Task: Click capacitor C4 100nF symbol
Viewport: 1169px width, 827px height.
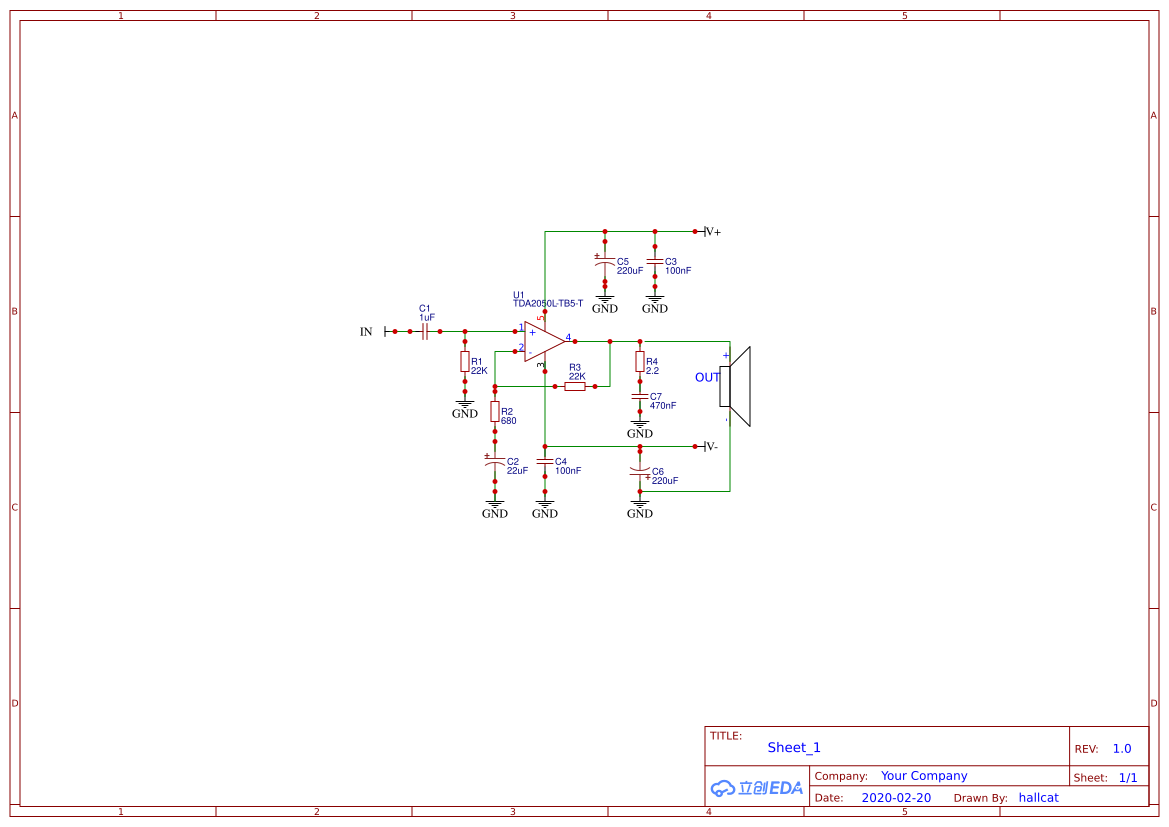Action: [544, 462]
